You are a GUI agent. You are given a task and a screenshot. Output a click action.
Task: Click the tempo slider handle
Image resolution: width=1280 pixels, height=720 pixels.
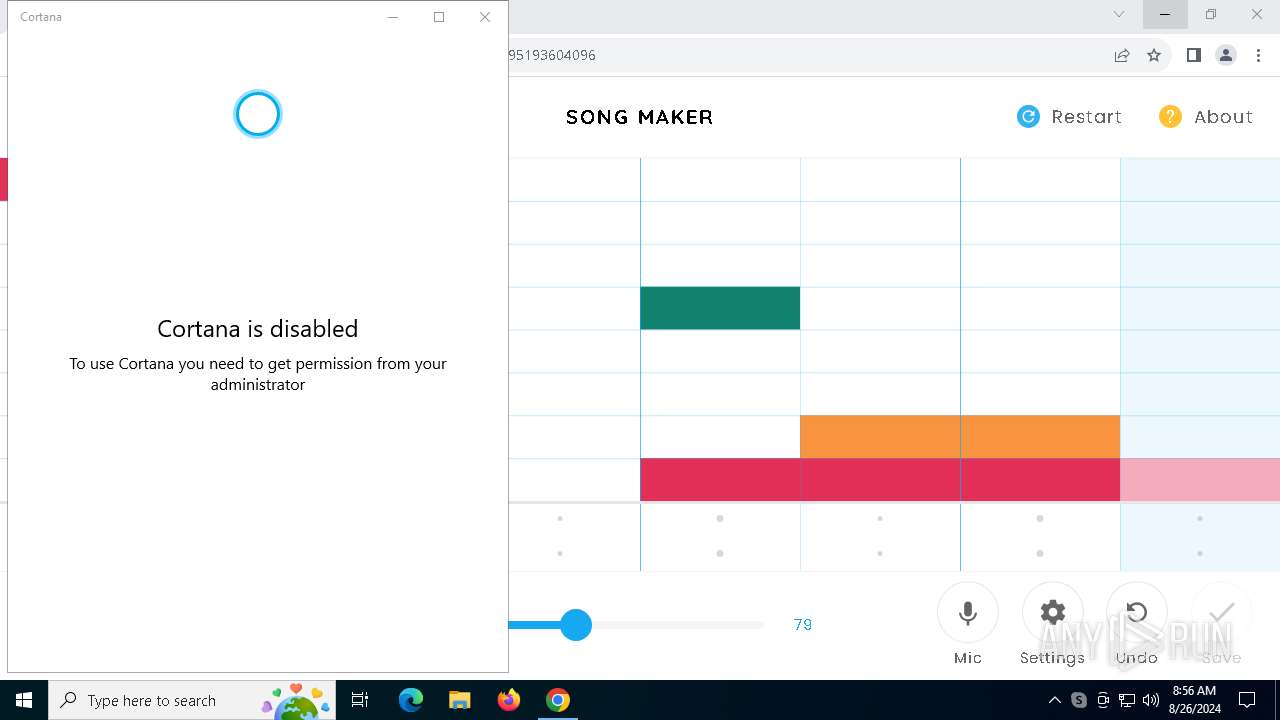[x=576, y=625]
